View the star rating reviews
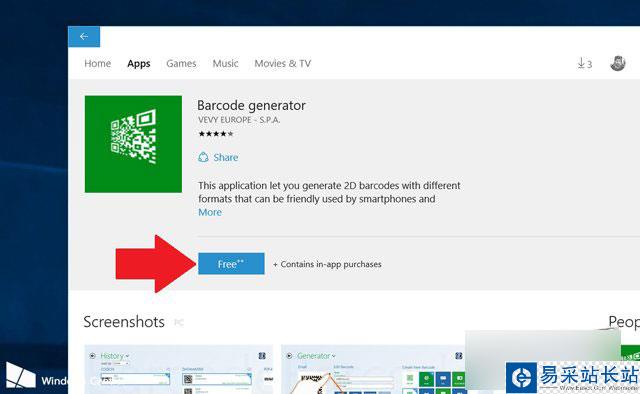This screenshot has height=394, width=640. (x=216, y=134)
